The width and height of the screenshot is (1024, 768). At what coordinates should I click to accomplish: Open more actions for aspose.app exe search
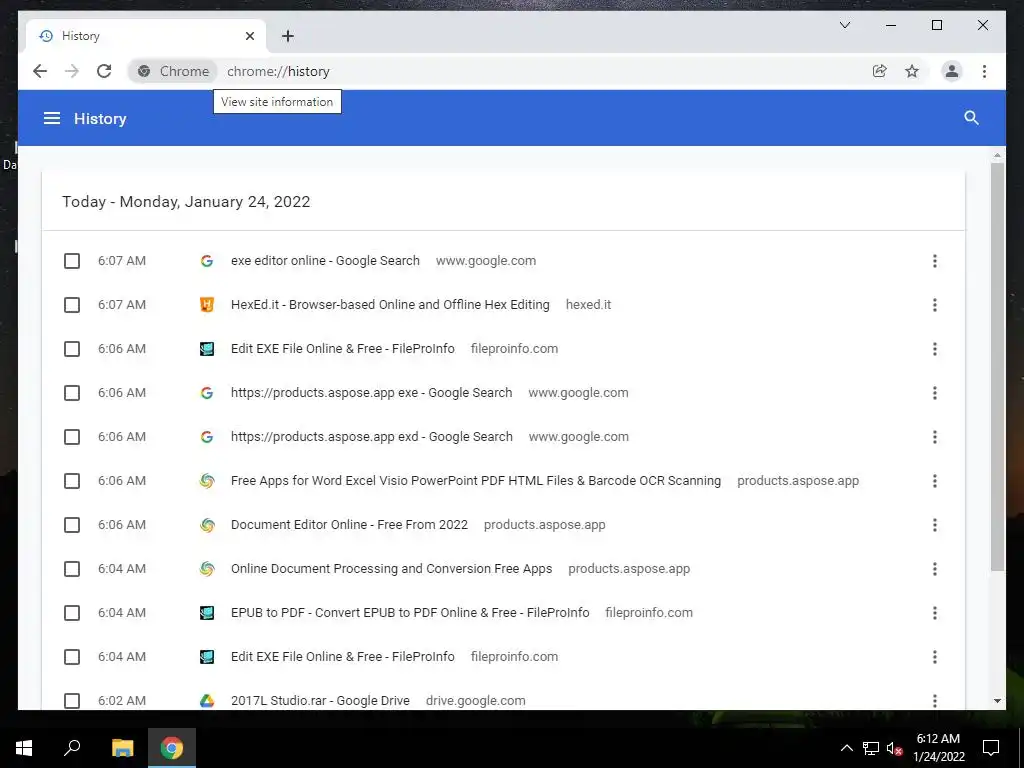(x=935, y=393)
